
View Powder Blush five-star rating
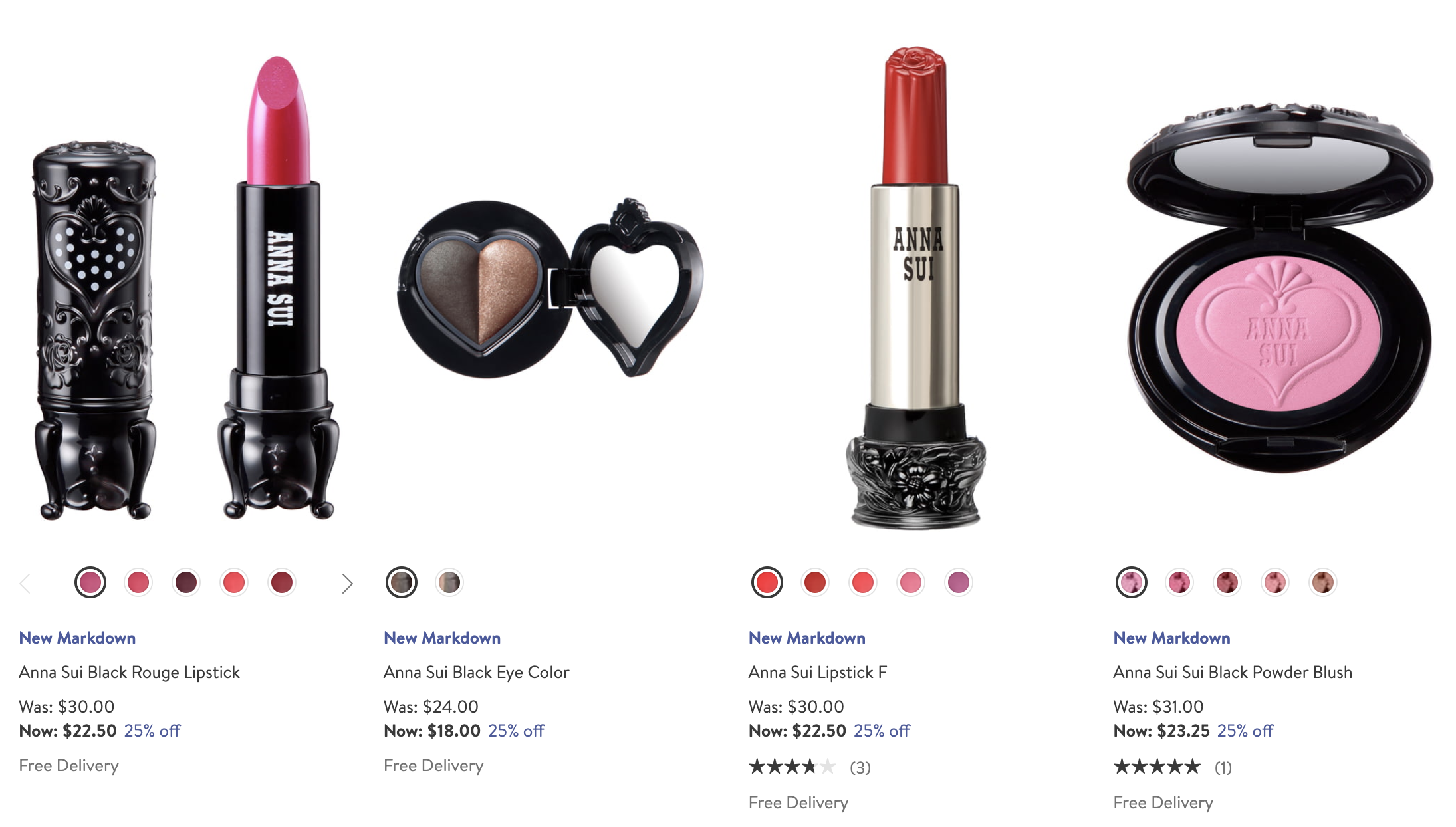(x=1173, y=767)
